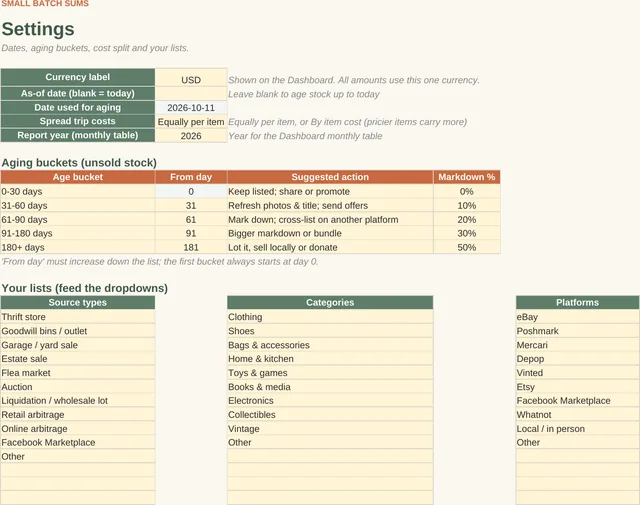This screenshot has width=640, height=505.
Task: Select the Mercari platform row
Action: click(578, 345)
